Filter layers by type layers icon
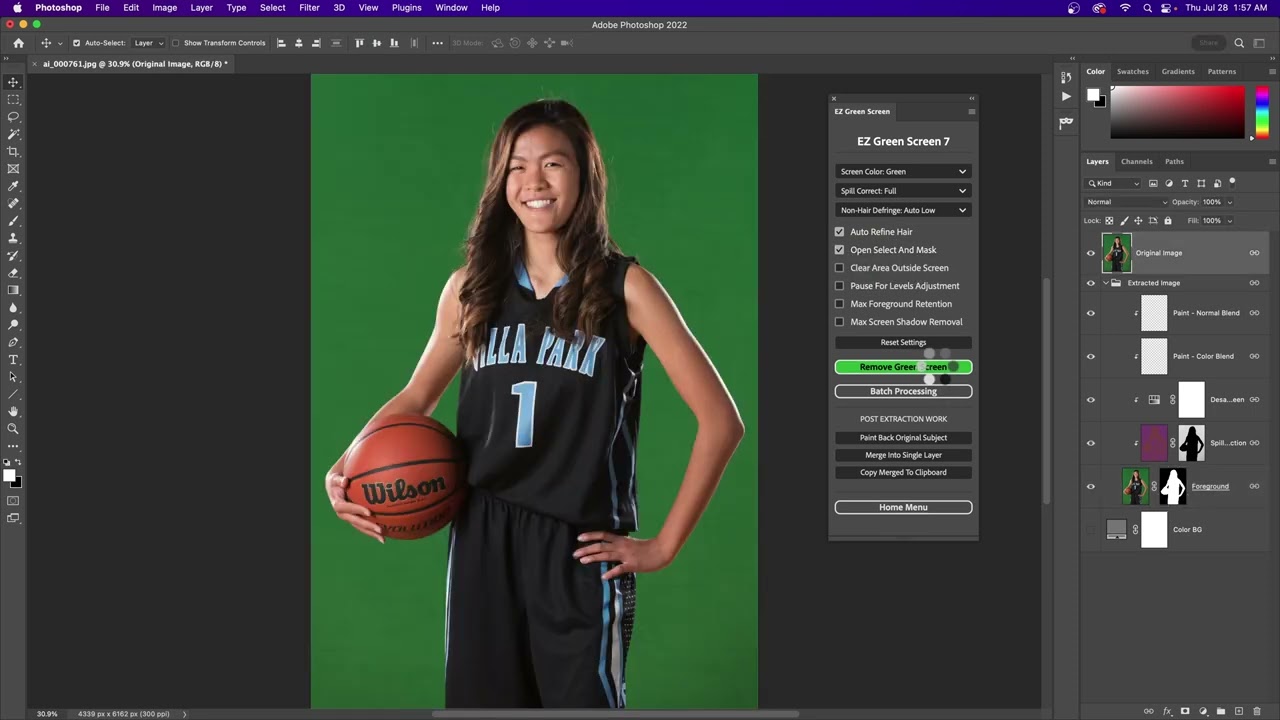1280x720 pixels. pos(1185,183)
